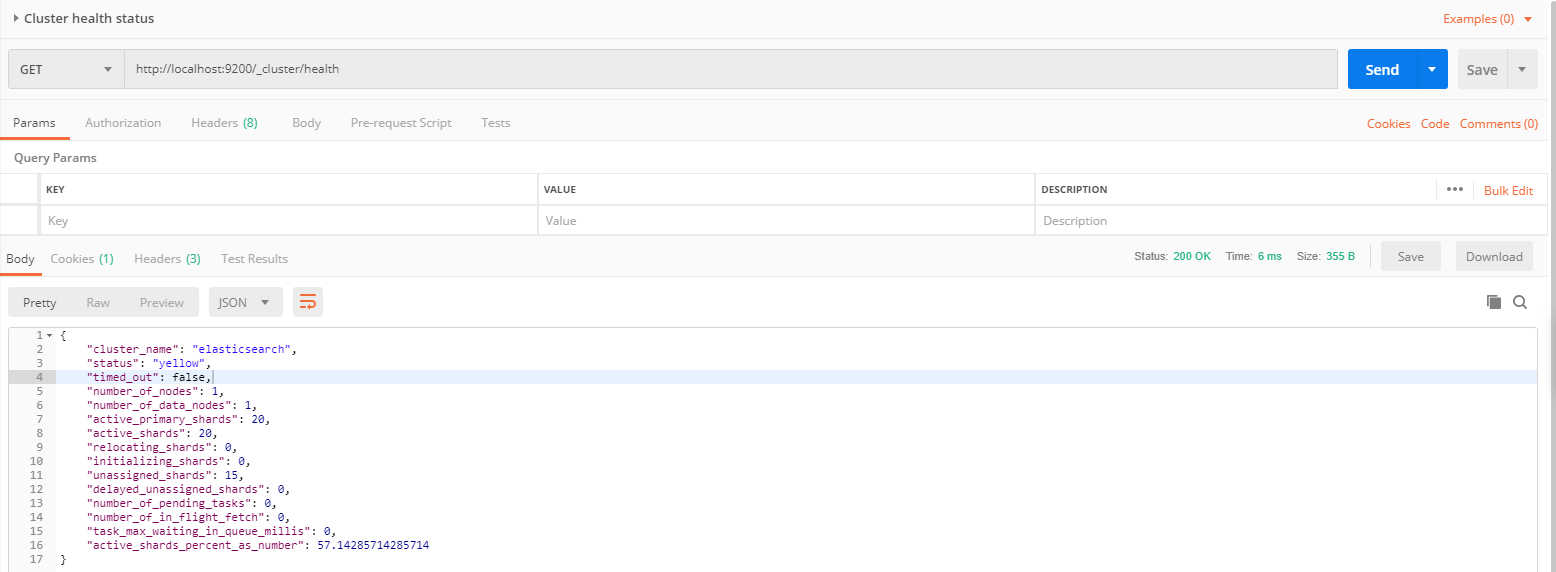Click the "number_of_data_nodes": 1 line
The height and width of the screenshot is (572, 1556).
tap(171, 405)
